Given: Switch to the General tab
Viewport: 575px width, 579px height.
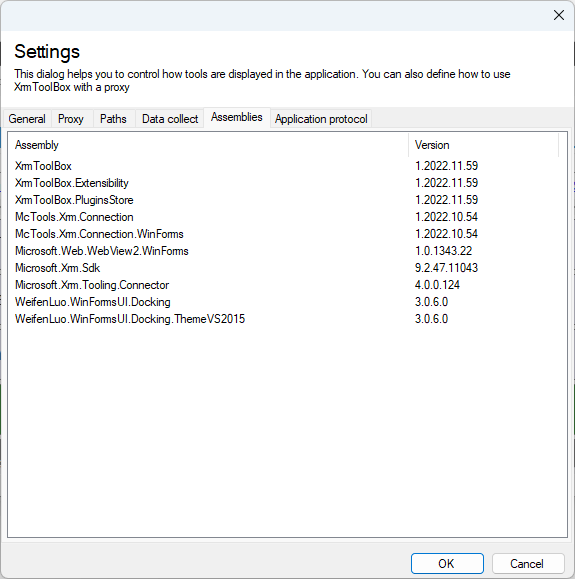Looking at the screenshot, I should pos(27,119).
